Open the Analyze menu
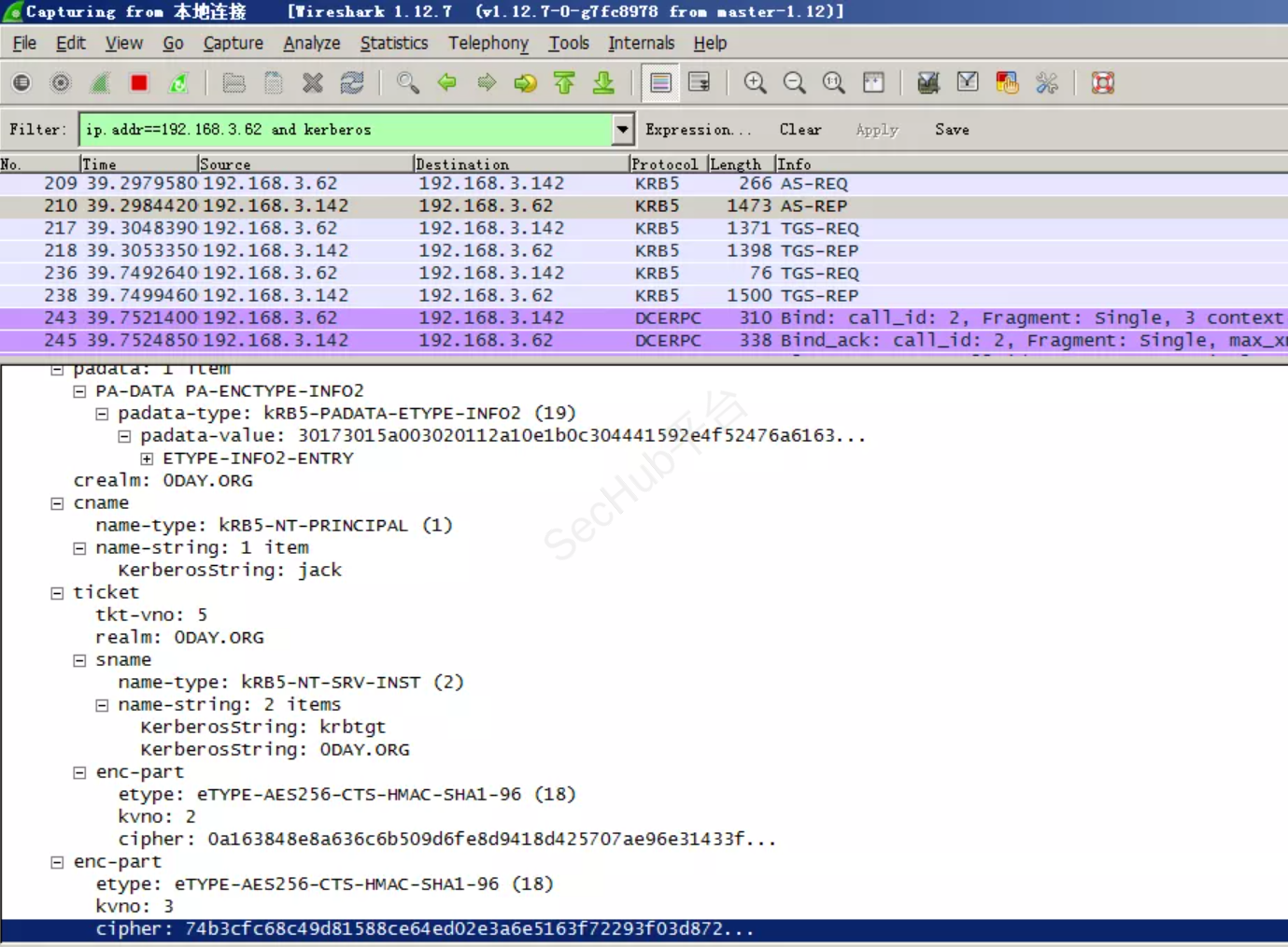The image size is (1288, 947). point(311,43)
